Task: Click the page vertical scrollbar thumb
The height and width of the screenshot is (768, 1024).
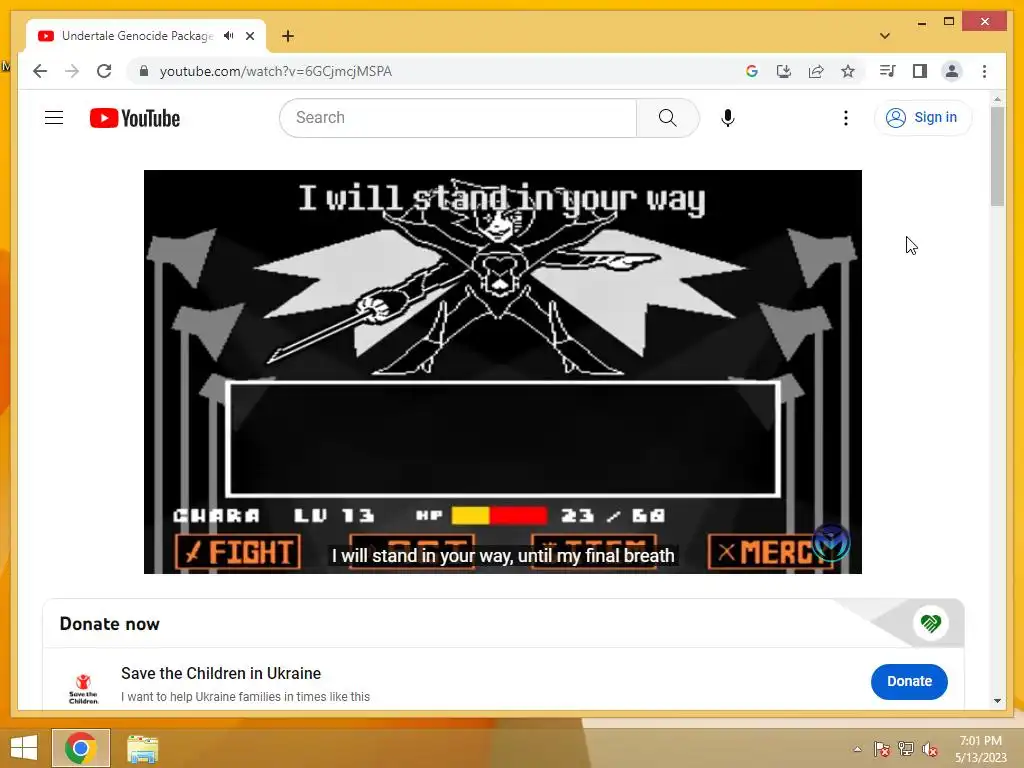Action: 997,157
